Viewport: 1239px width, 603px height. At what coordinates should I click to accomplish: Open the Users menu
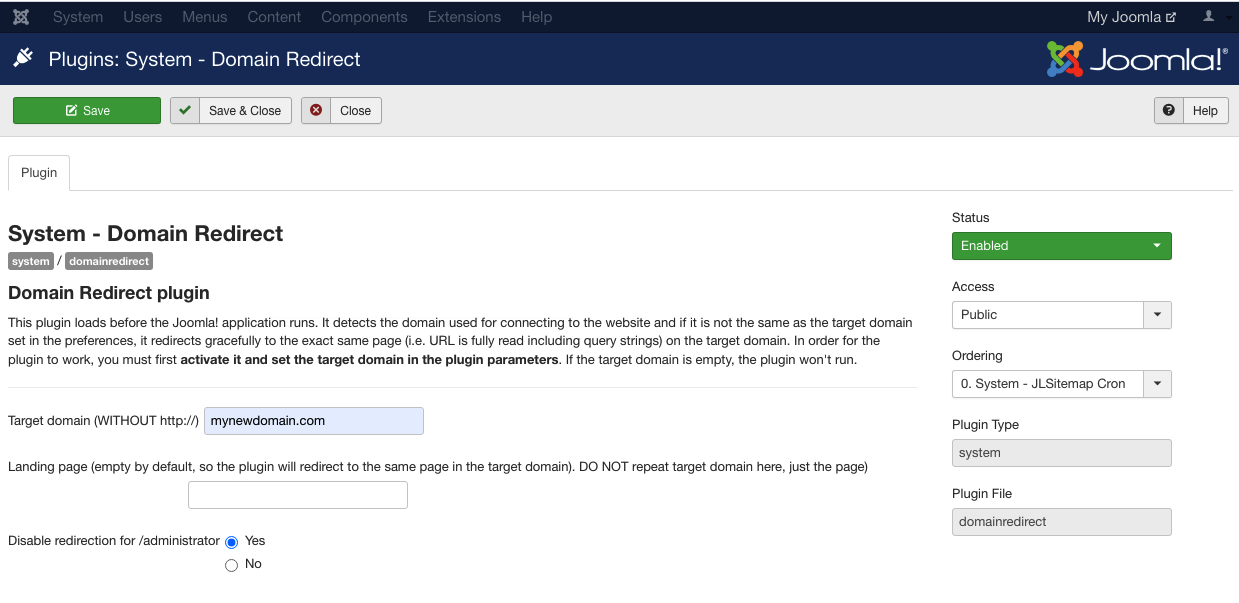click(143, 17)
